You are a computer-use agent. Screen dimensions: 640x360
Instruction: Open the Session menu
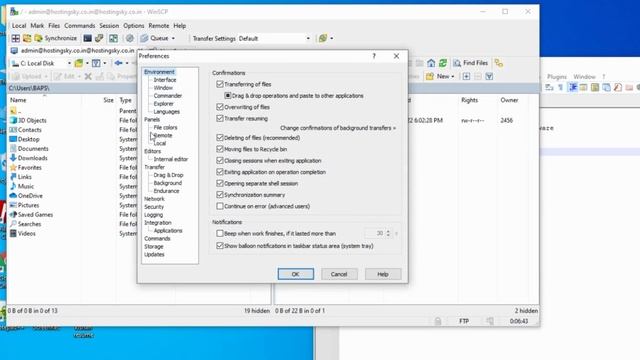tap(109, 26)
